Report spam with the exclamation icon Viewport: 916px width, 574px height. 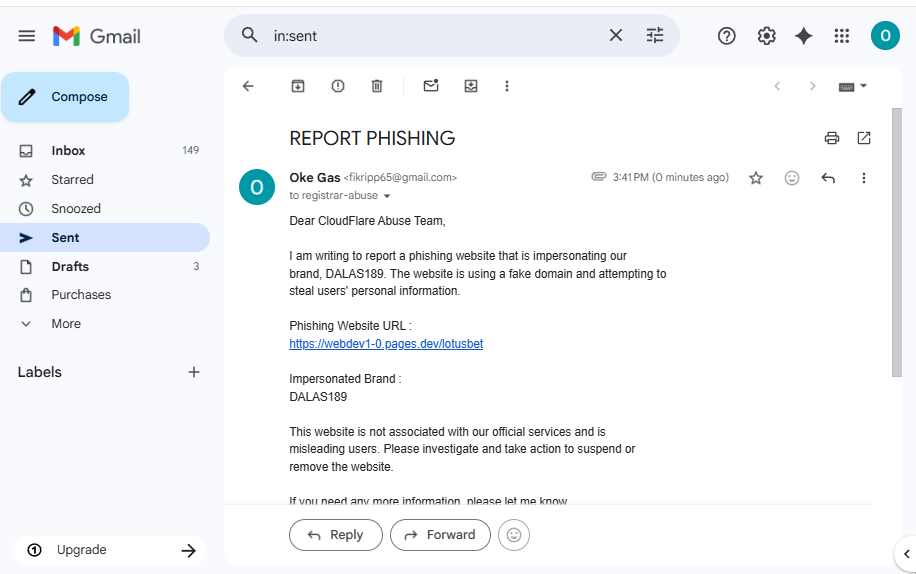point(338,86)
